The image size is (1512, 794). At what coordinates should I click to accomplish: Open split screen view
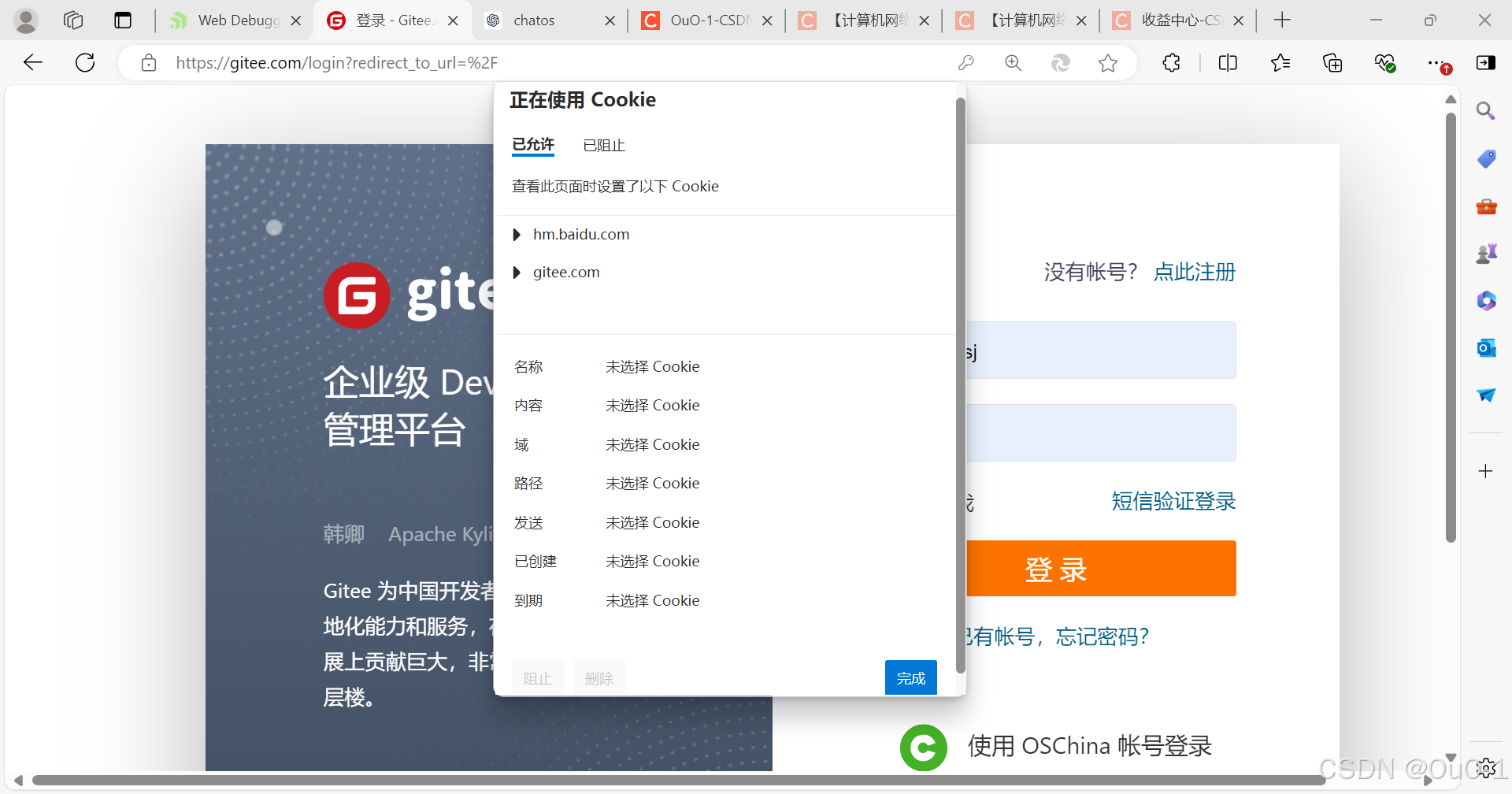tap(1228, 63)
